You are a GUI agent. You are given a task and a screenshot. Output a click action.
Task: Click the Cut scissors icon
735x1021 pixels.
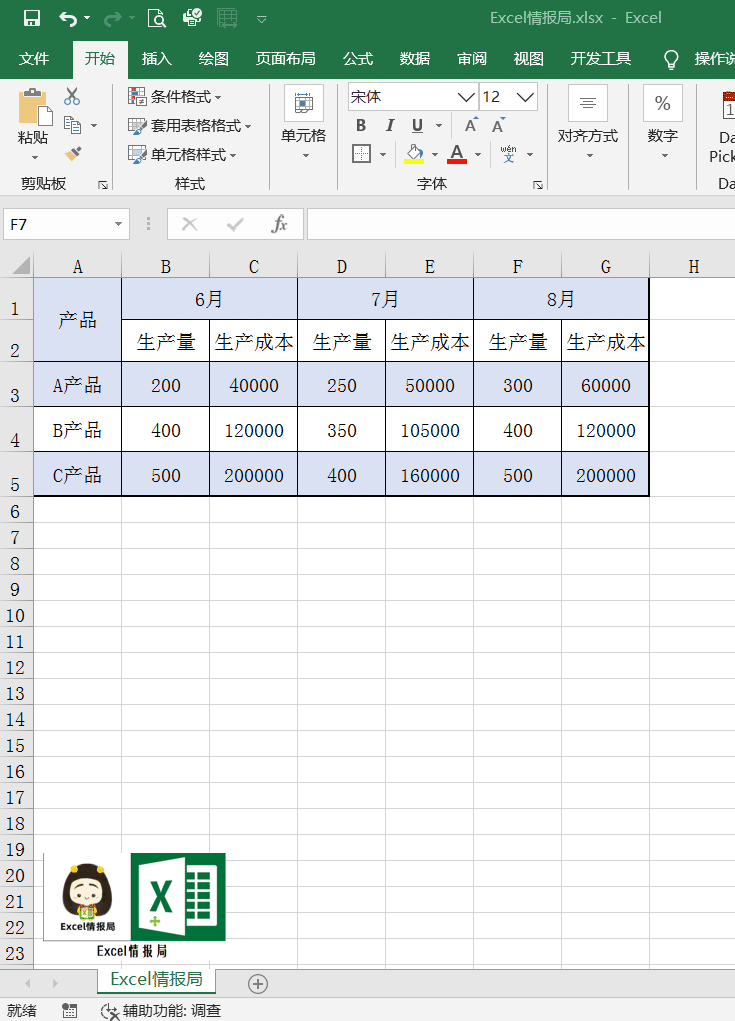[x=72, y=97]
